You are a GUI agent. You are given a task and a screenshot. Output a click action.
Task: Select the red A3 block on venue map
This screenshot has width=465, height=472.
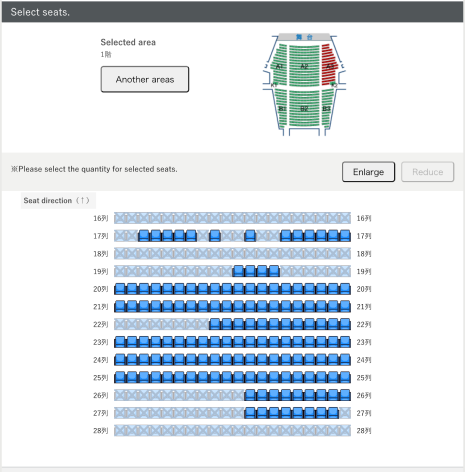(329, 65)
